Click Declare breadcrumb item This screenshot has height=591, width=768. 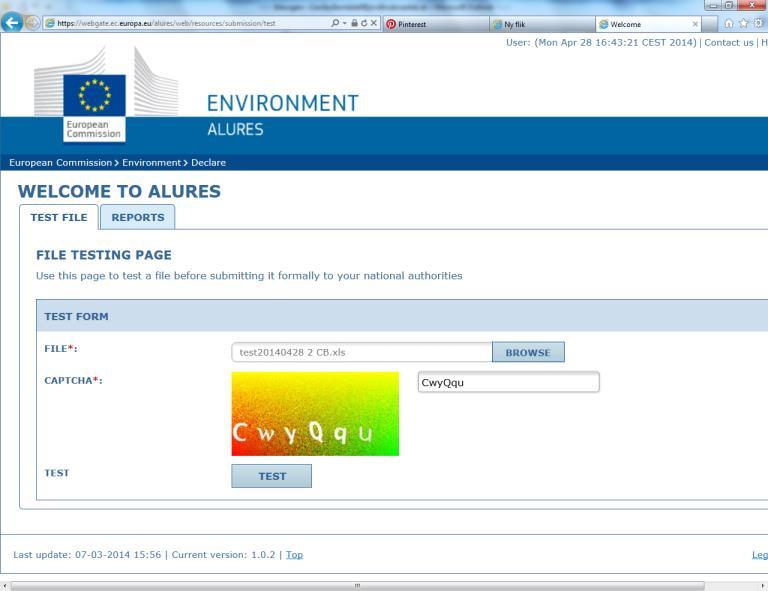208,163
